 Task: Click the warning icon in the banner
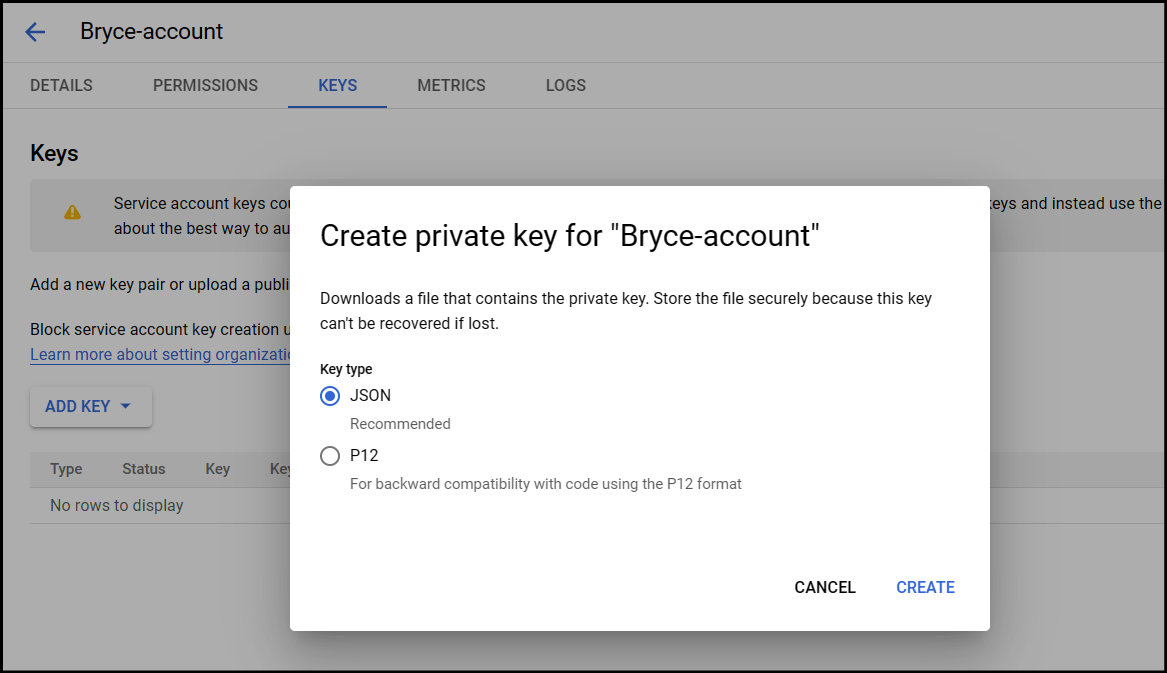[73, 213]
